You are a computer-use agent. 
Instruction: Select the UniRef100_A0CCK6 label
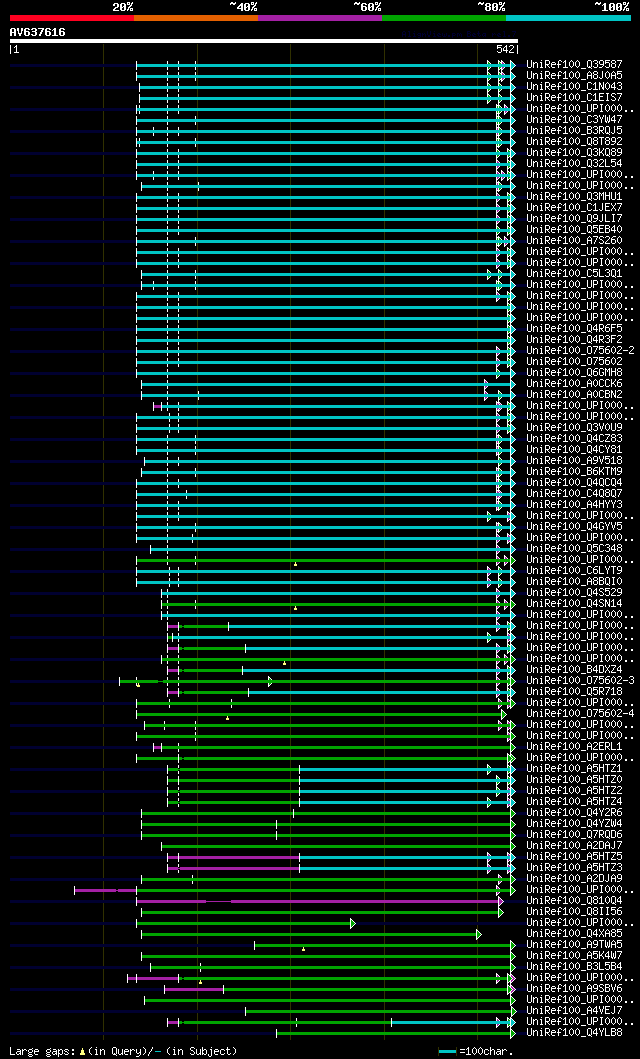tap(575, 384)
